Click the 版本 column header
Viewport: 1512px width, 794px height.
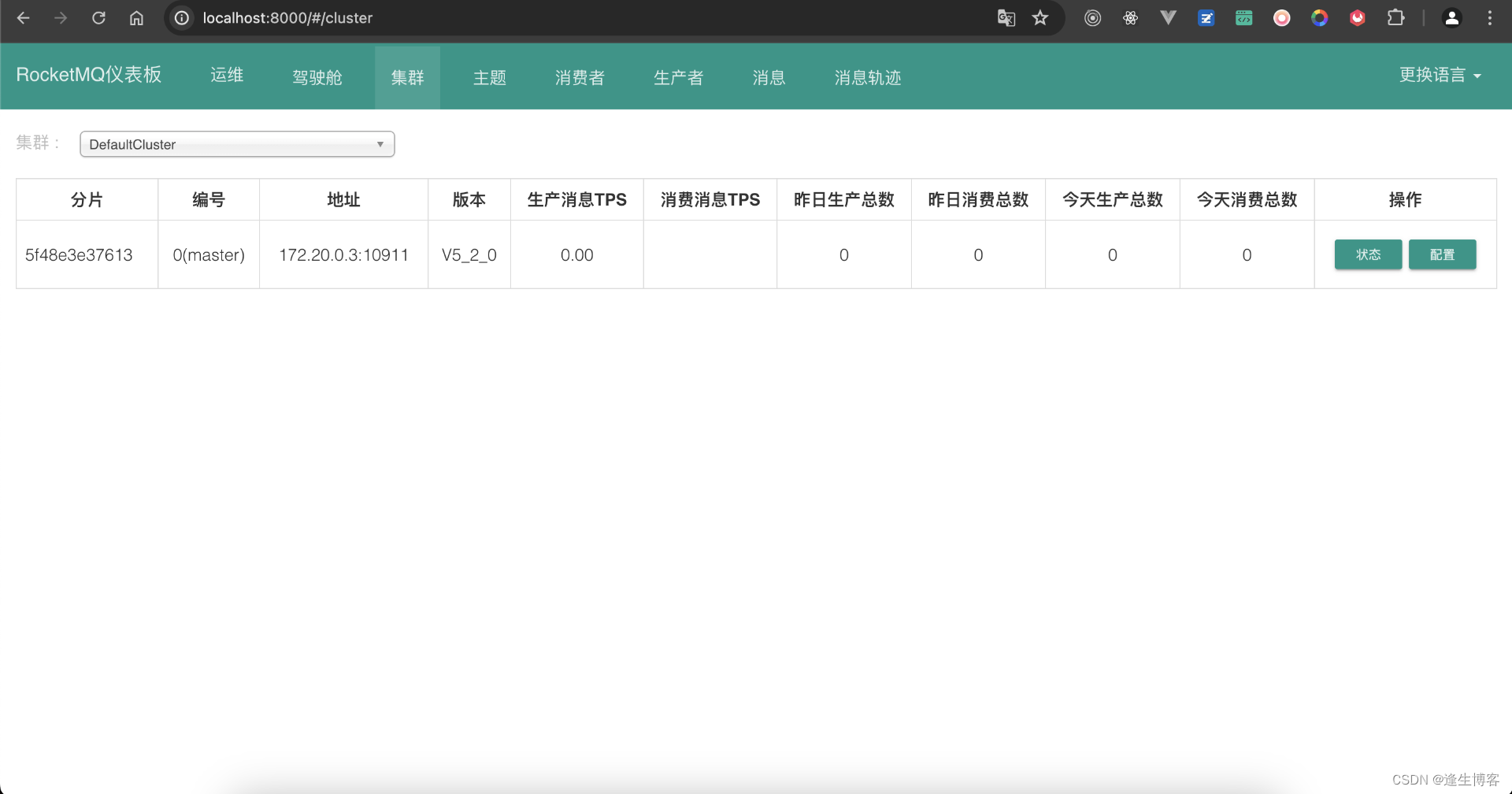coord(469,200)
